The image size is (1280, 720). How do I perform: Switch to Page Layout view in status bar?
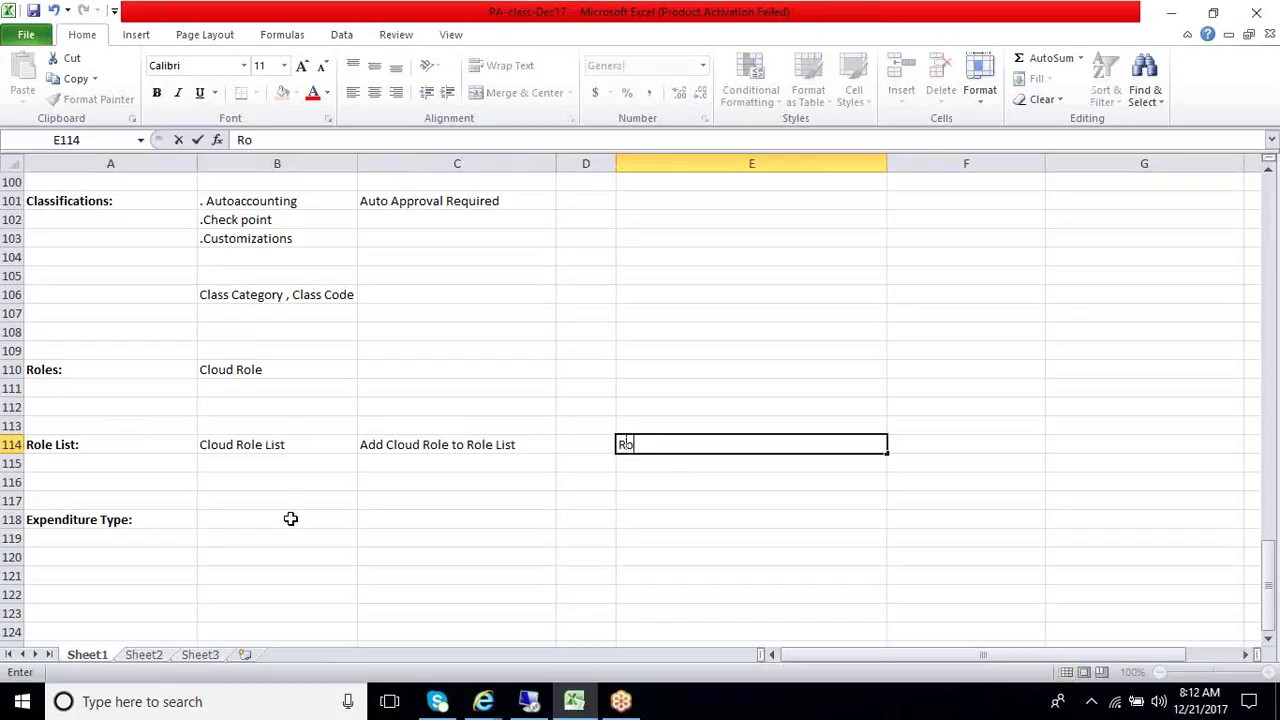tap(1084, 672)
